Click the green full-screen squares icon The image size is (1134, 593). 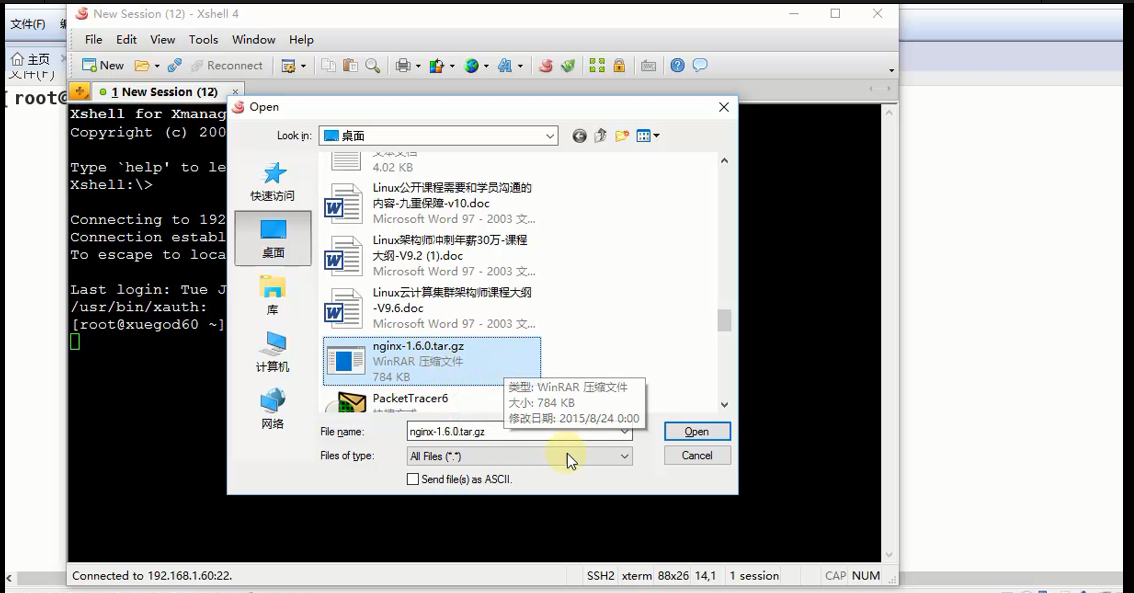597,66
